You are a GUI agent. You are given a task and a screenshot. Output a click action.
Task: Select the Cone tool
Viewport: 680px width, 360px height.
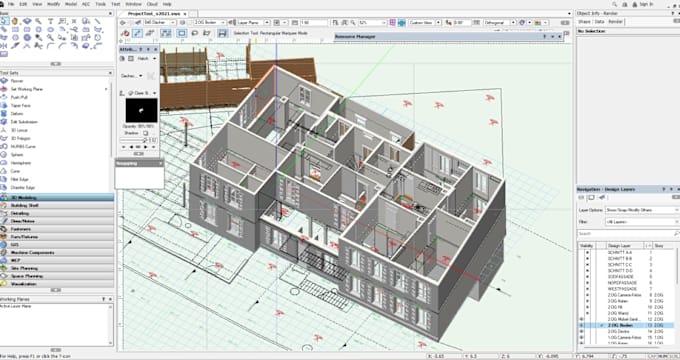[x=15, y=171]
